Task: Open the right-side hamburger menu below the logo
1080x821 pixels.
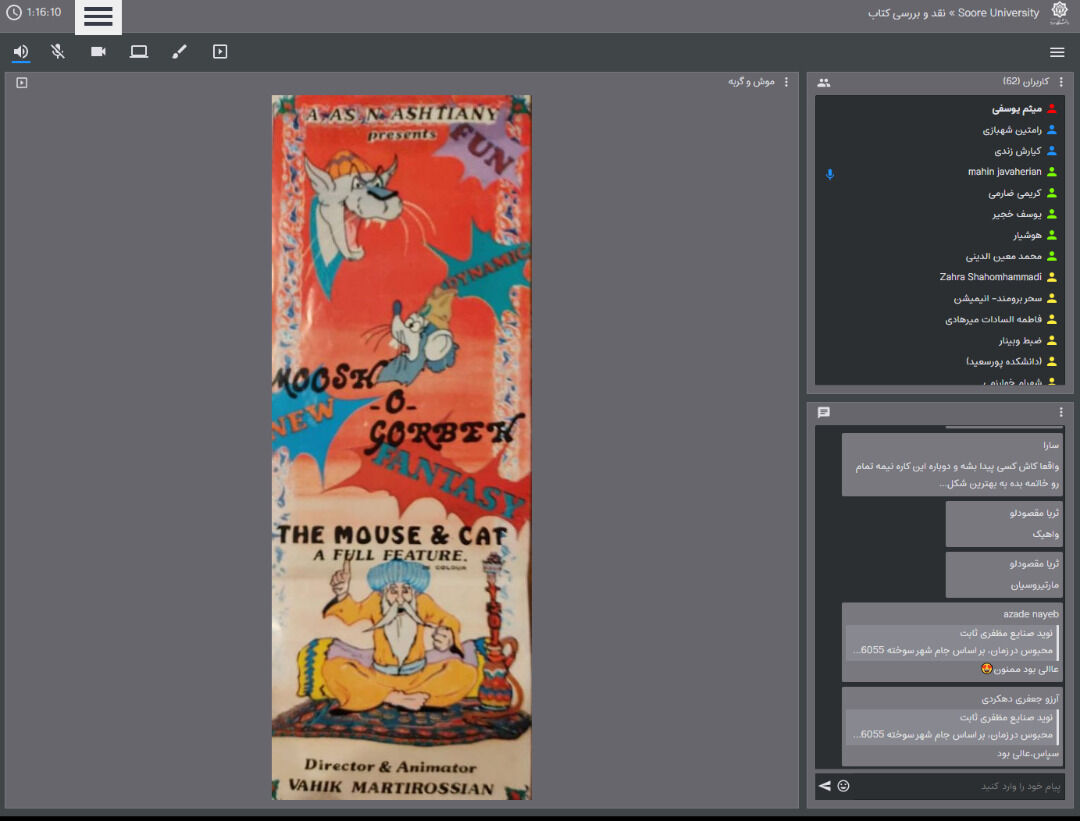Action: pos(1057,53)
